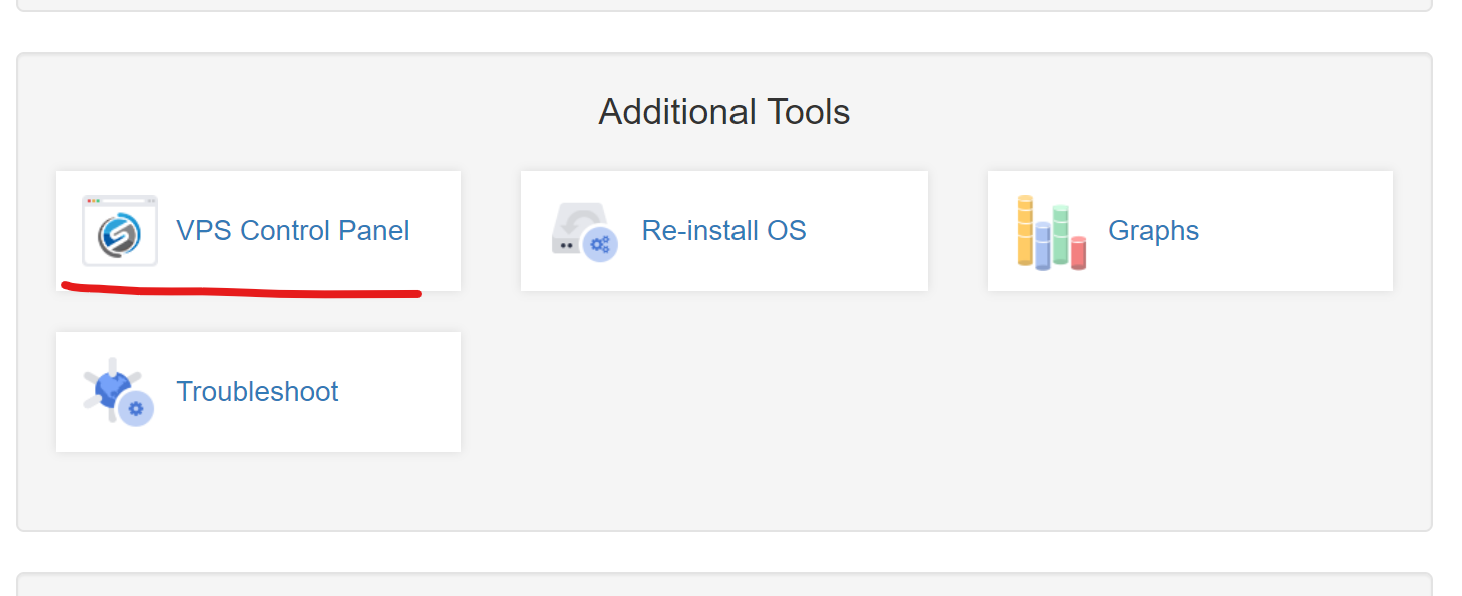Click the Troubleshoot globe icon

click(114, 388)
